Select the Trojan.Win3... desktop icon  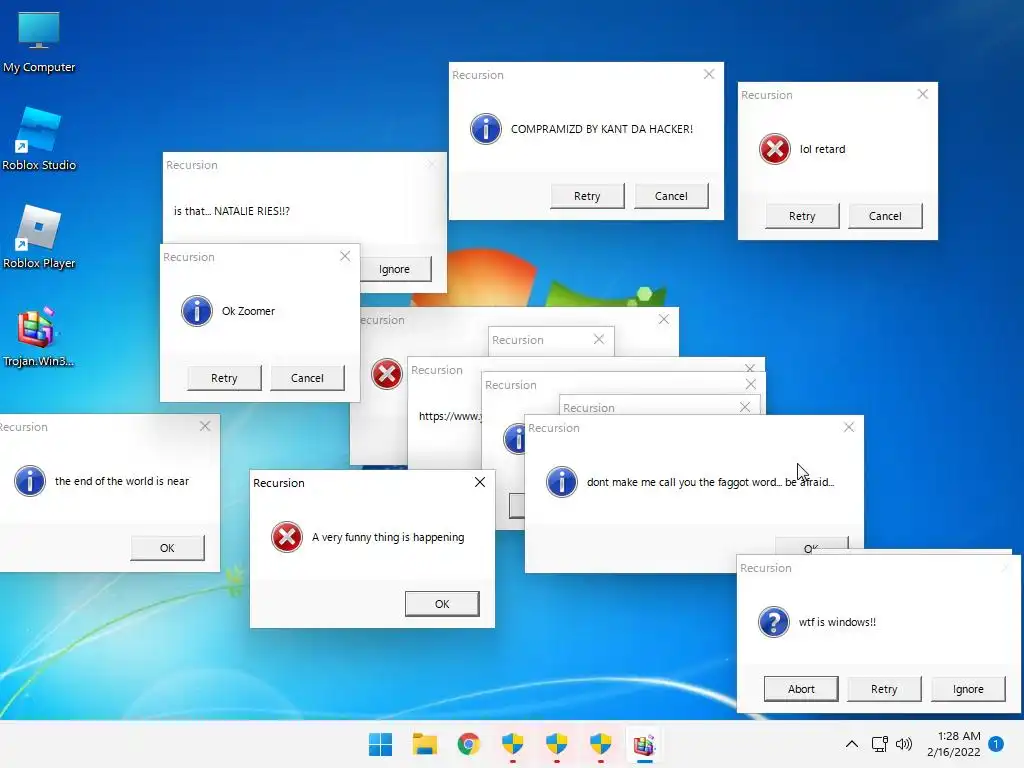pyautogui.click(x=39, y=336)
